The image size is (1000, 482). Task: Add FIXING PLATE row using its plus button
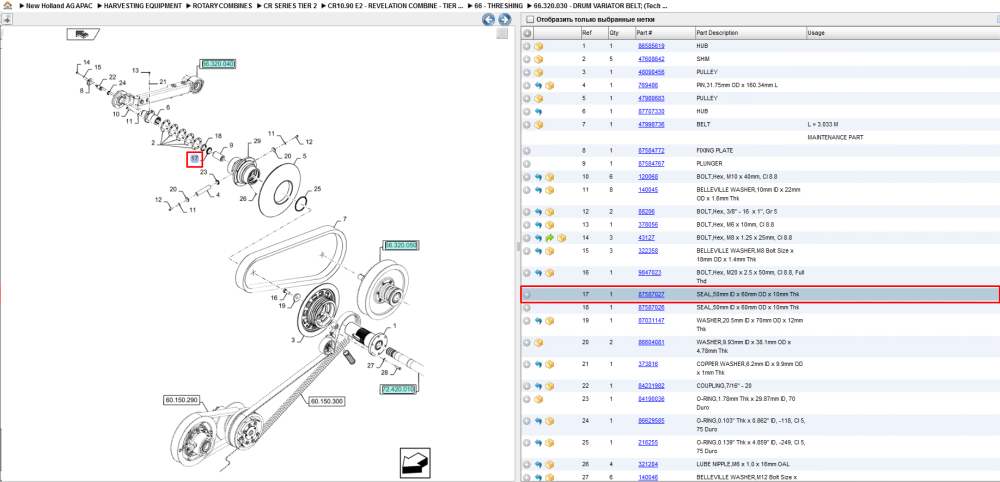click(x=527, y=151)
